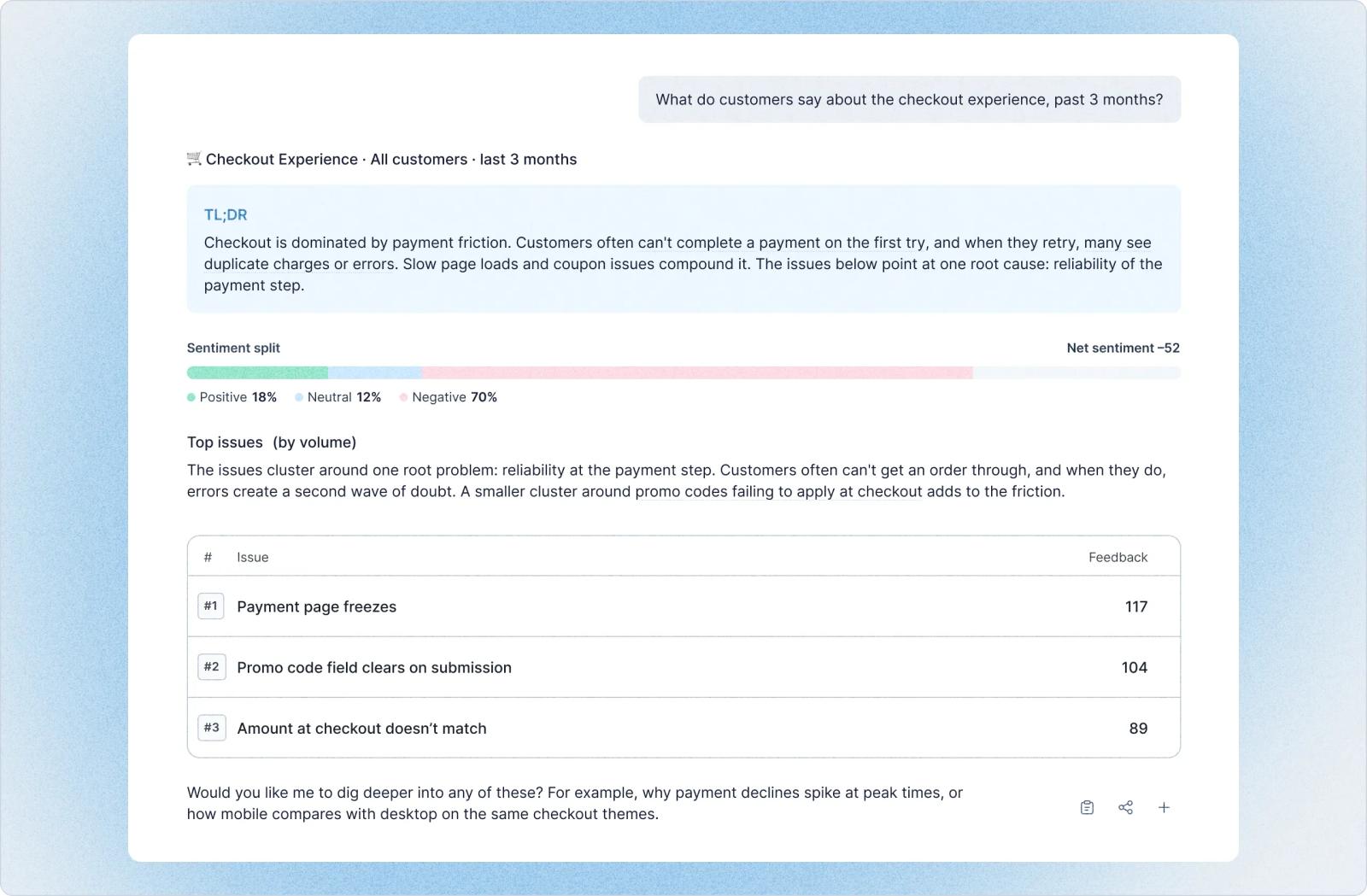The image size is (1367, 896).
Task: Click the plus icon beside share
Action: [1164, 807]
